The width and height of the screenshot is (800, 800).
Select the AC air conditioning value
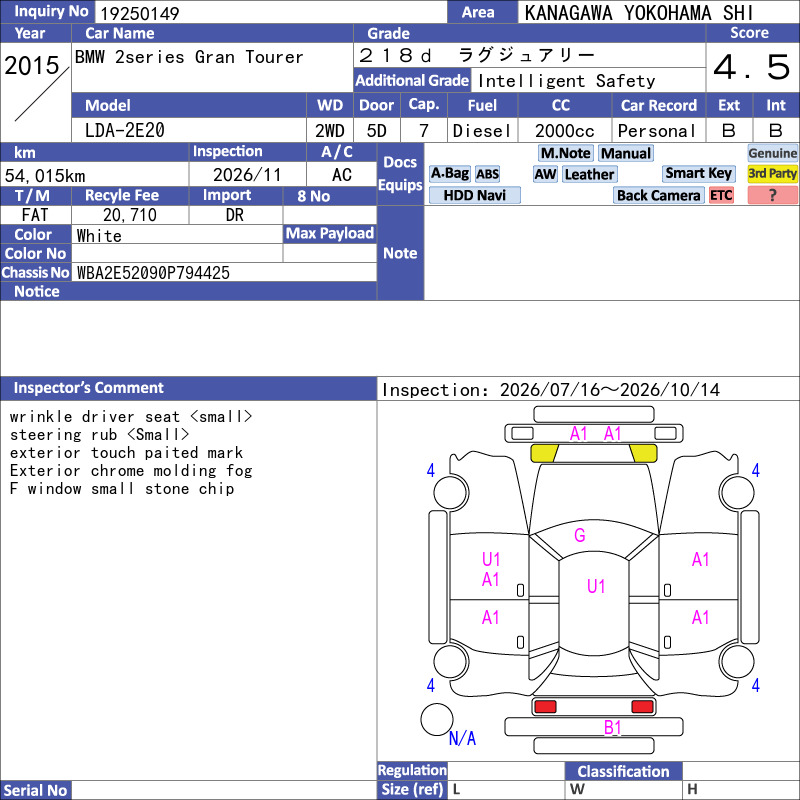click(x=341, y=175)
